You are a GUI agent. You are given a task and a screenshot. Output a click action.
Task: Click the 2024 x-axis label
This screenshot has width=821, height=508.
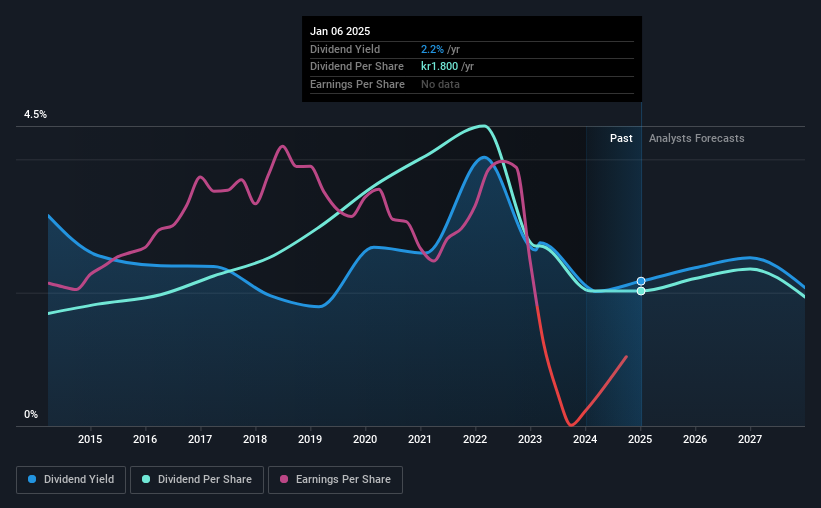(x=585, y=439)
